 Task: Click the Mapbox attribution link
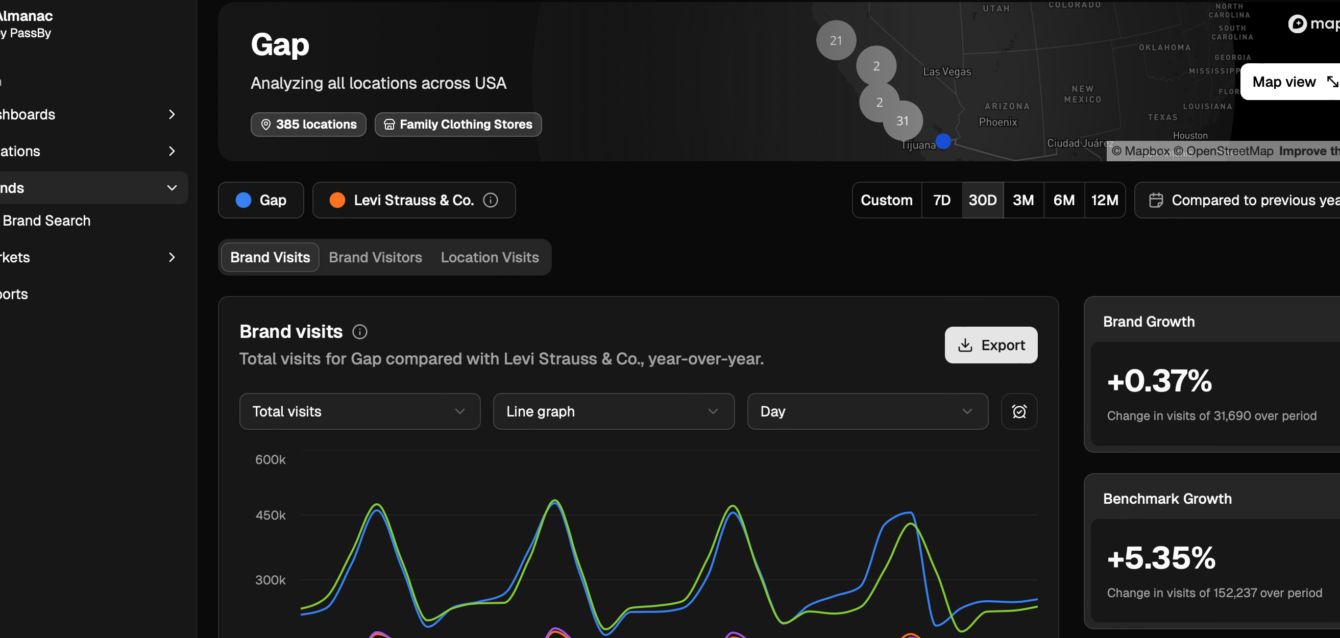point(1140,151)
